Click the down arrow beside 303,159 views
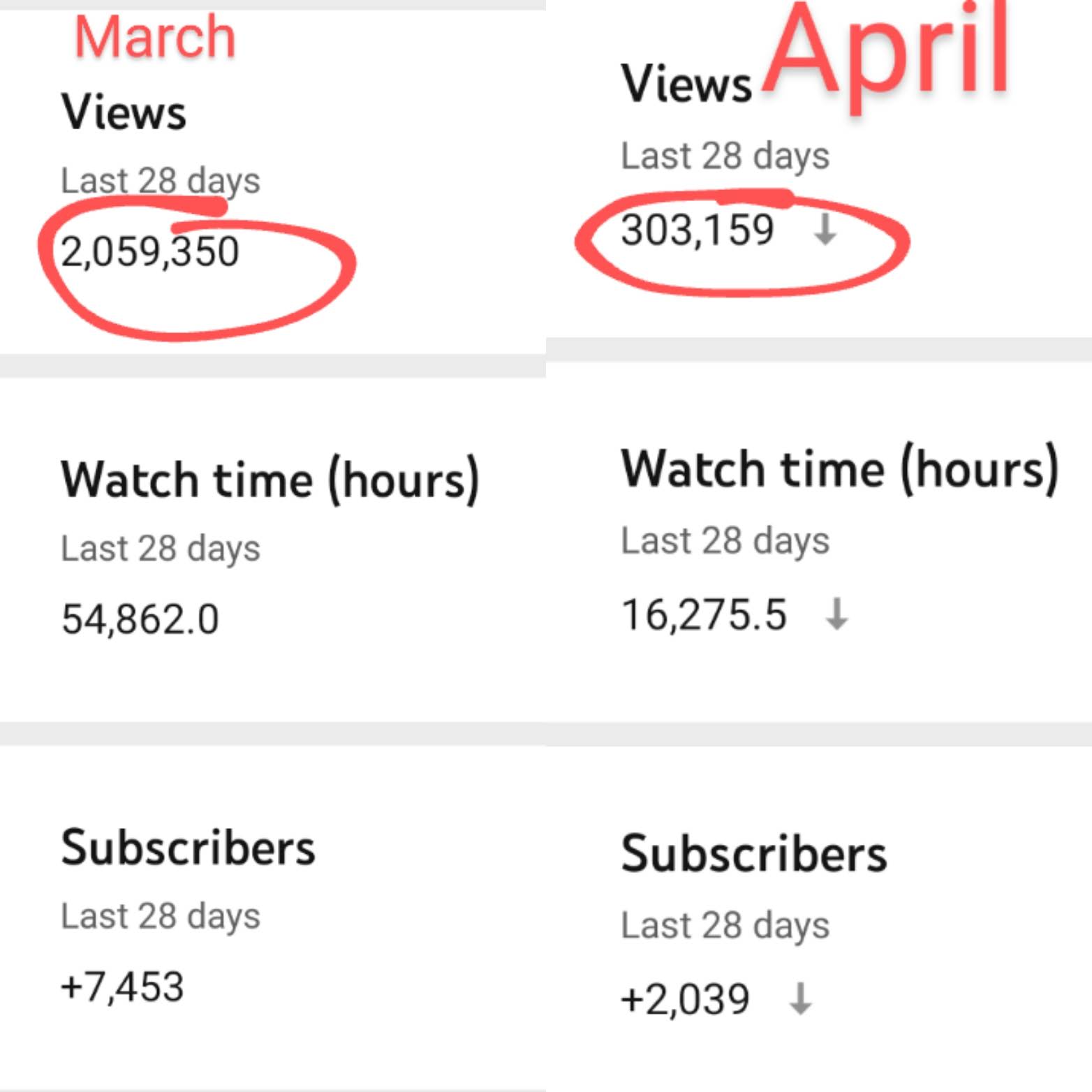The width and height of the screenshot is (1092, 1092). (825, 230)
